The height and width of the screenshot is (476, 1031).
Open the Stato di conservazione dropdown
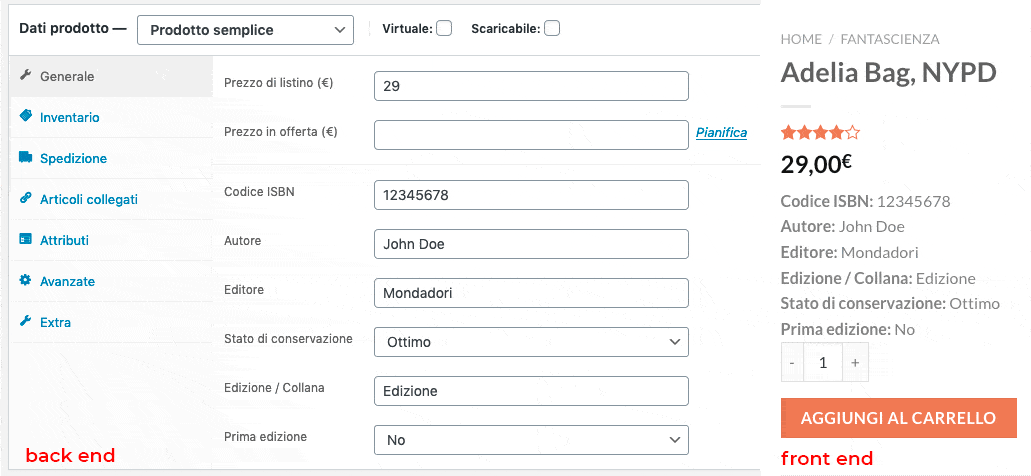[531, 342]
